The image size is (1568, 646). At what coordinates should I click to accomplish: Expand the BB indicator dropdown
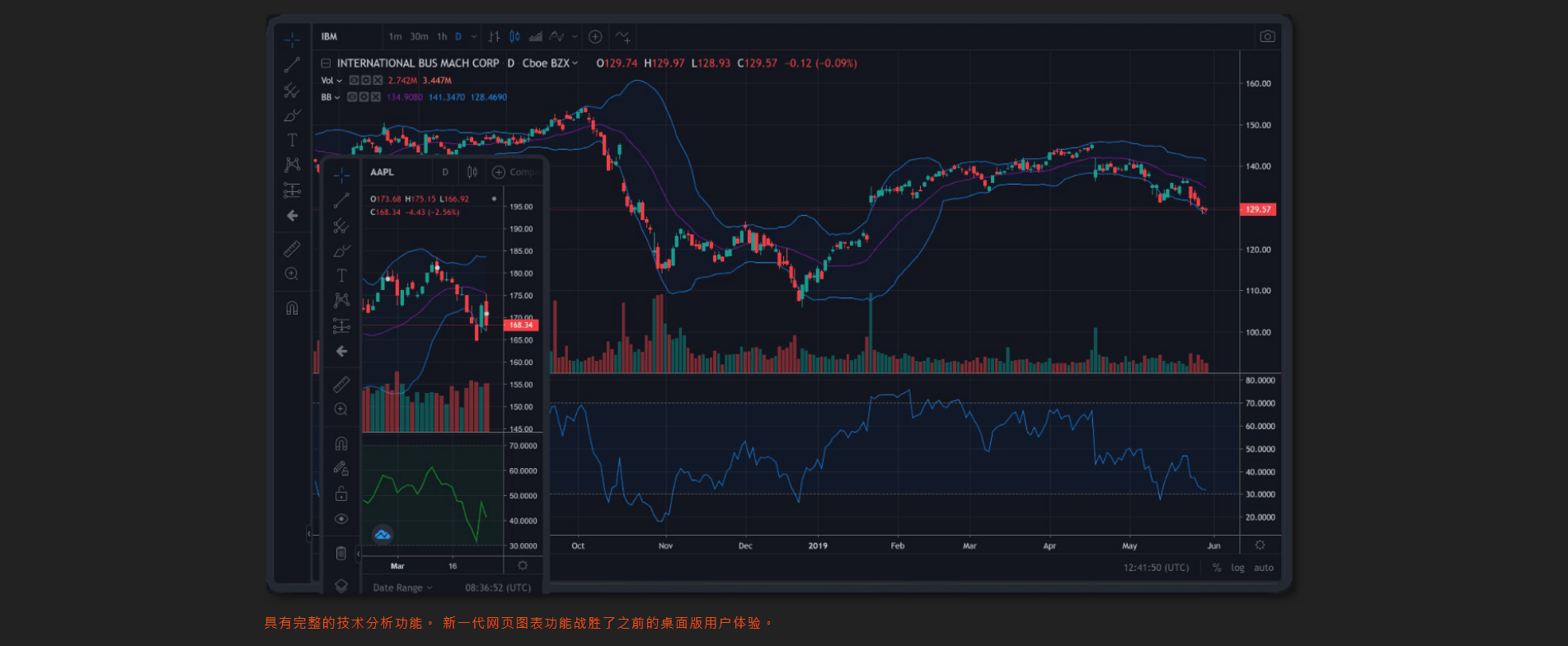click(336, 97)
